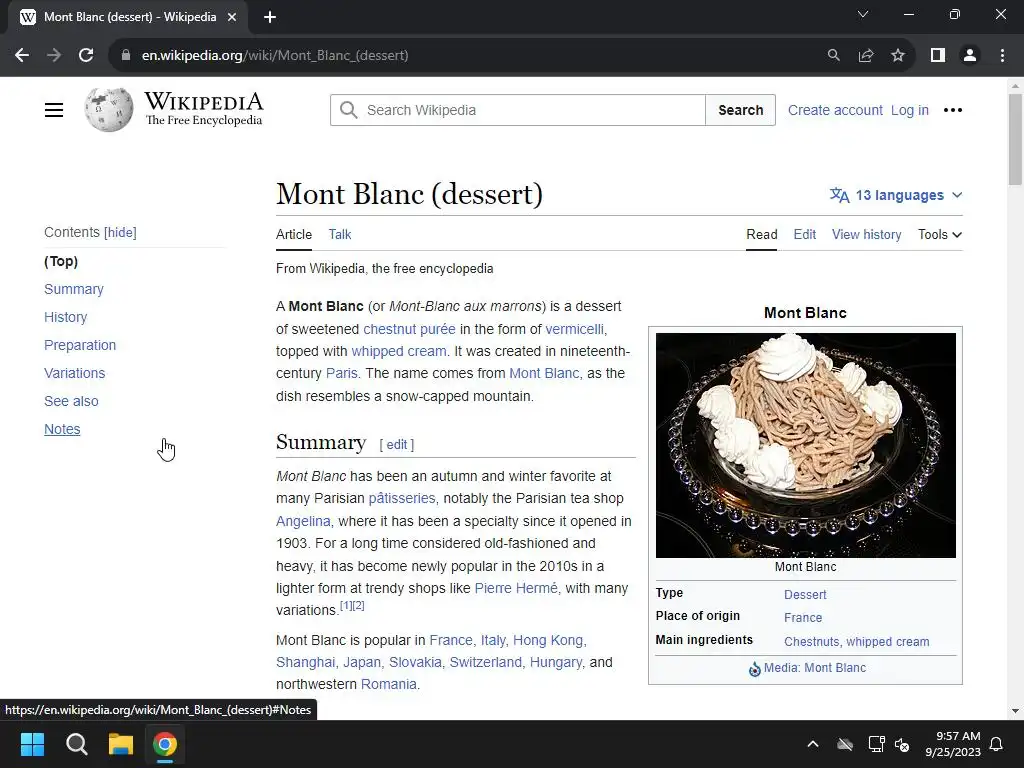Open a new browser tab

[x=270, y=17]
